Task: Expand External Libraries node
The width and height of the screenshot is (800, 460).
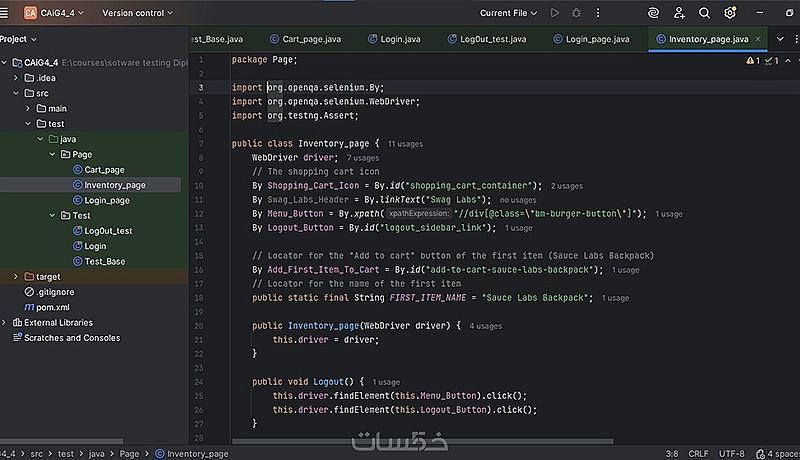Action: pos(5,323)
